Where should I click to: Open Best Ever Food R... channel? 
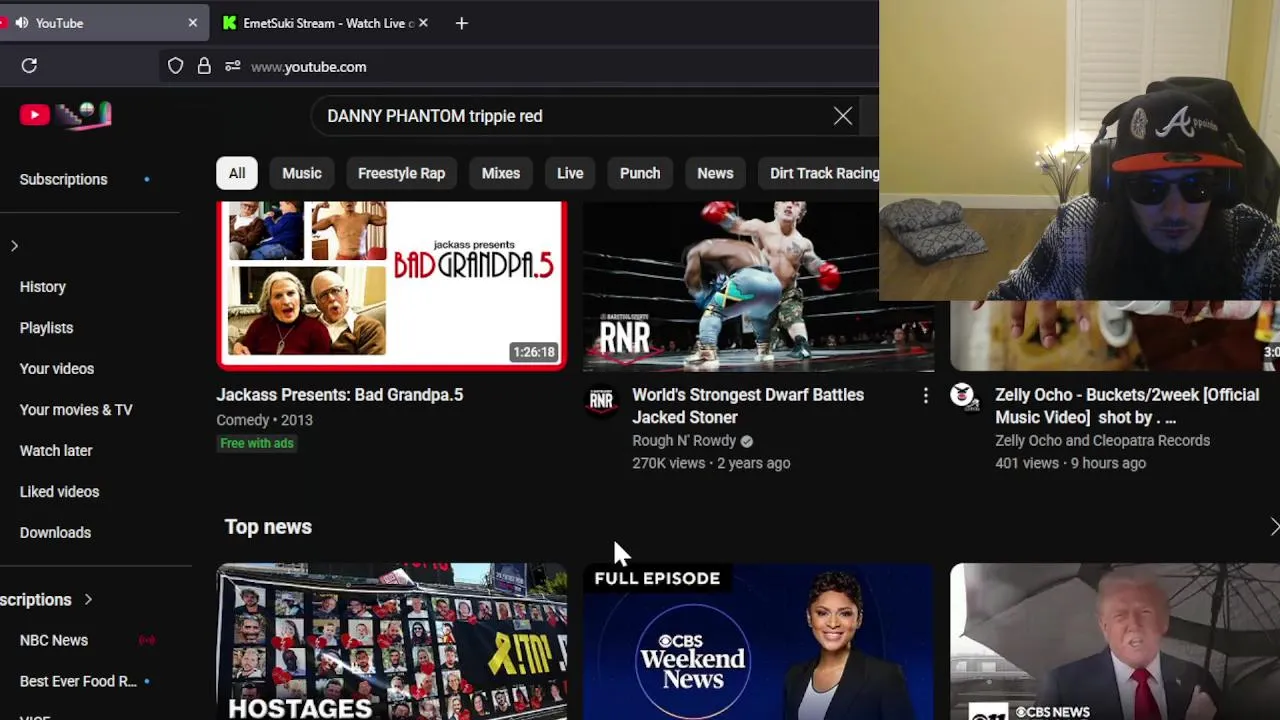[x=78, y=681]
